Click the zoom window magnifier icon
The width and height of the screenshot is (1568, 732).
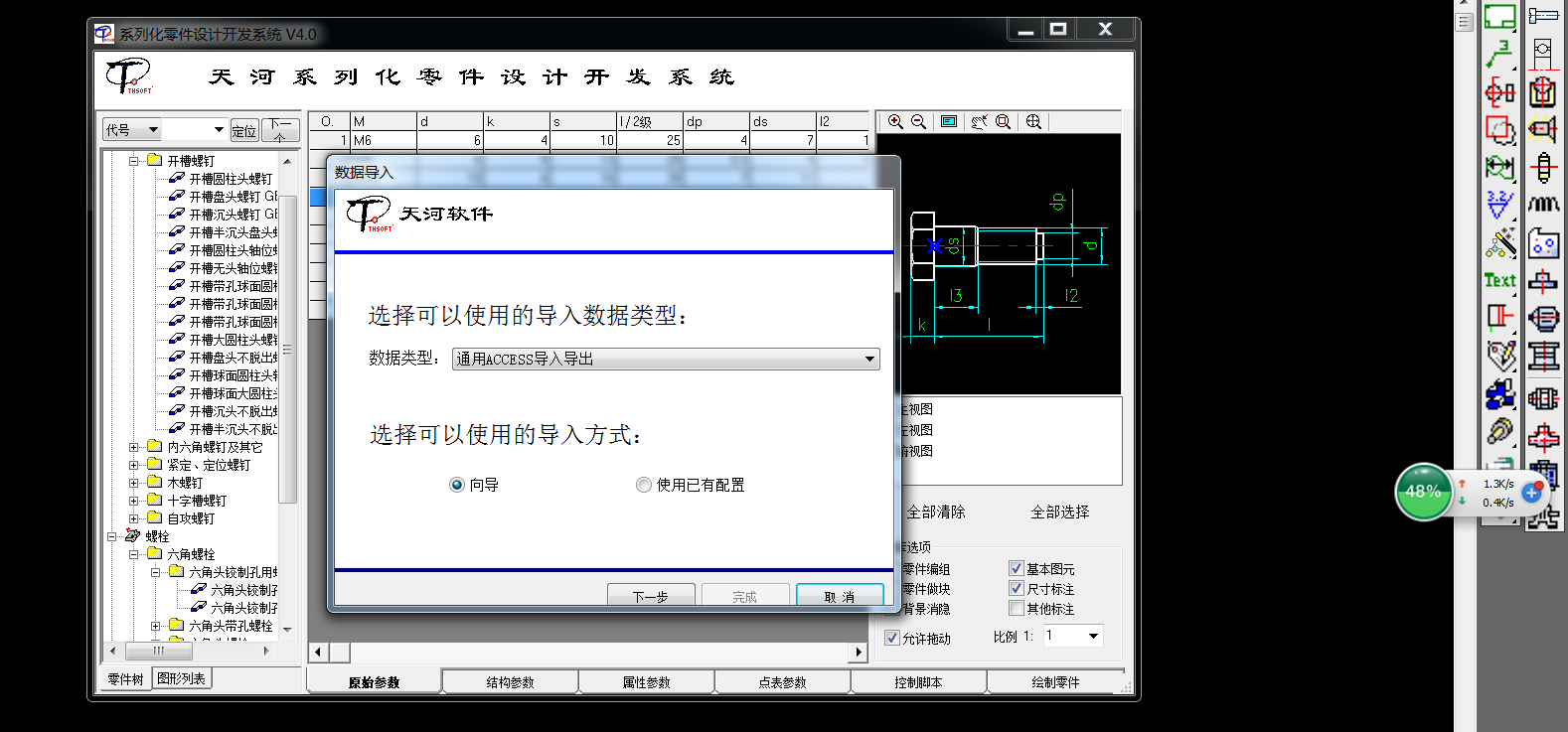pos(1004,121)
